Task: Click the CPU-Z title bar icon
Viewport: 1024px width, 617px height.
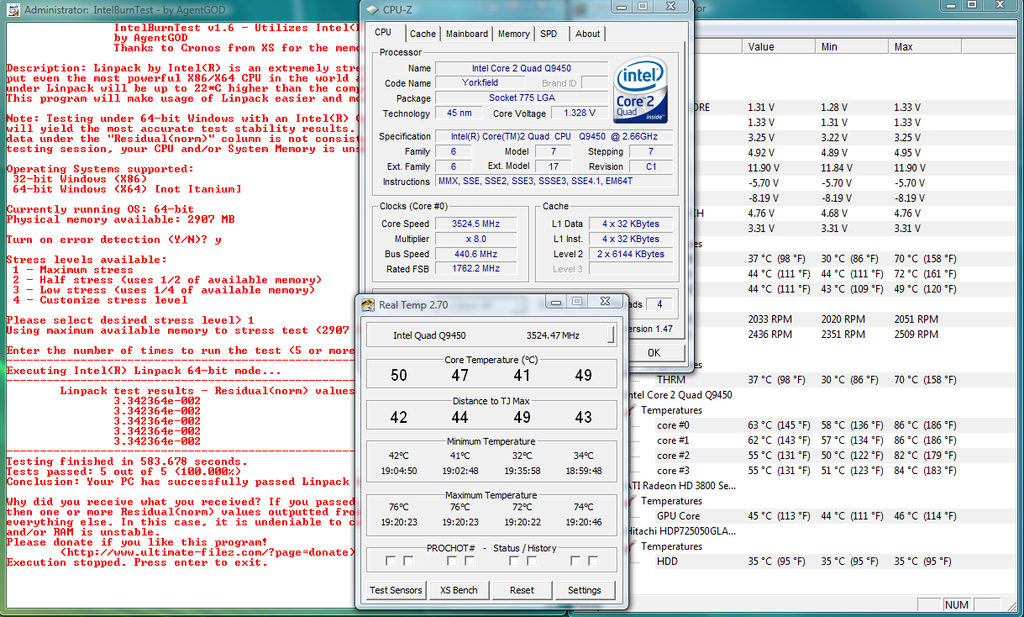Action: 372,10
